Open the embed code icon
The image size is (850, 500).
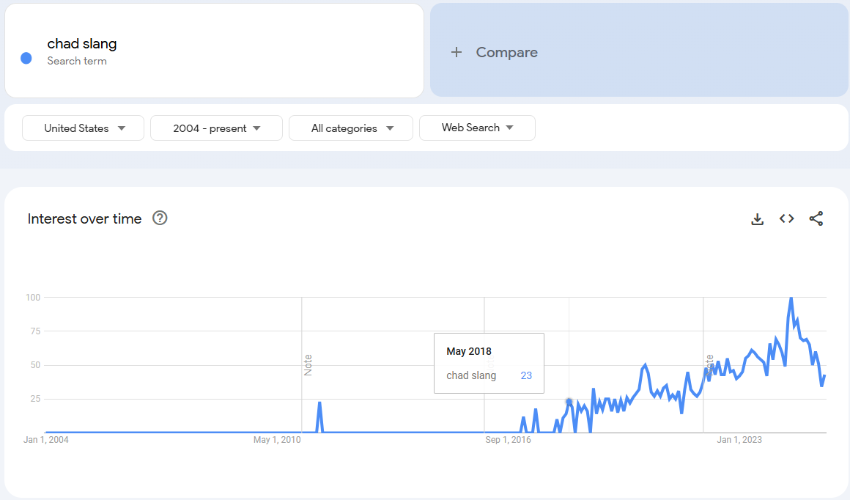[x=787, y=219]
